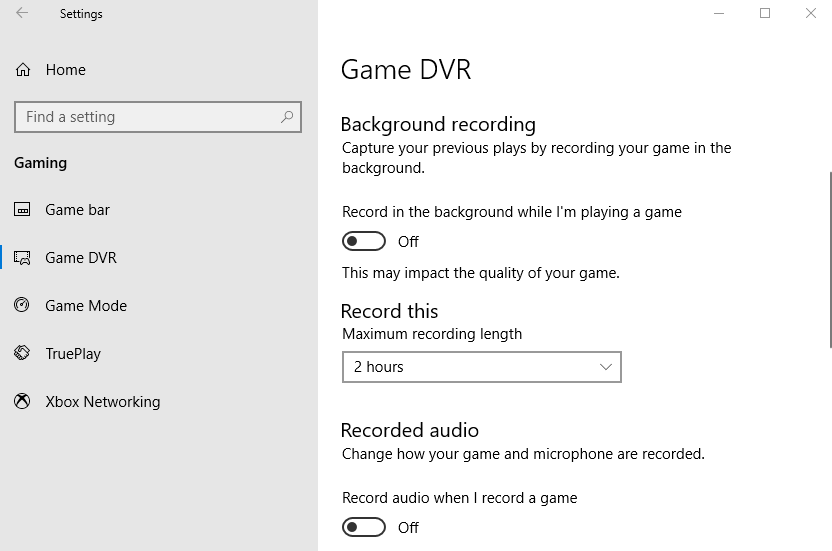This screenshot has height=551, width=832.
Task: Click the Record this heading
Action: click(389, 311)
